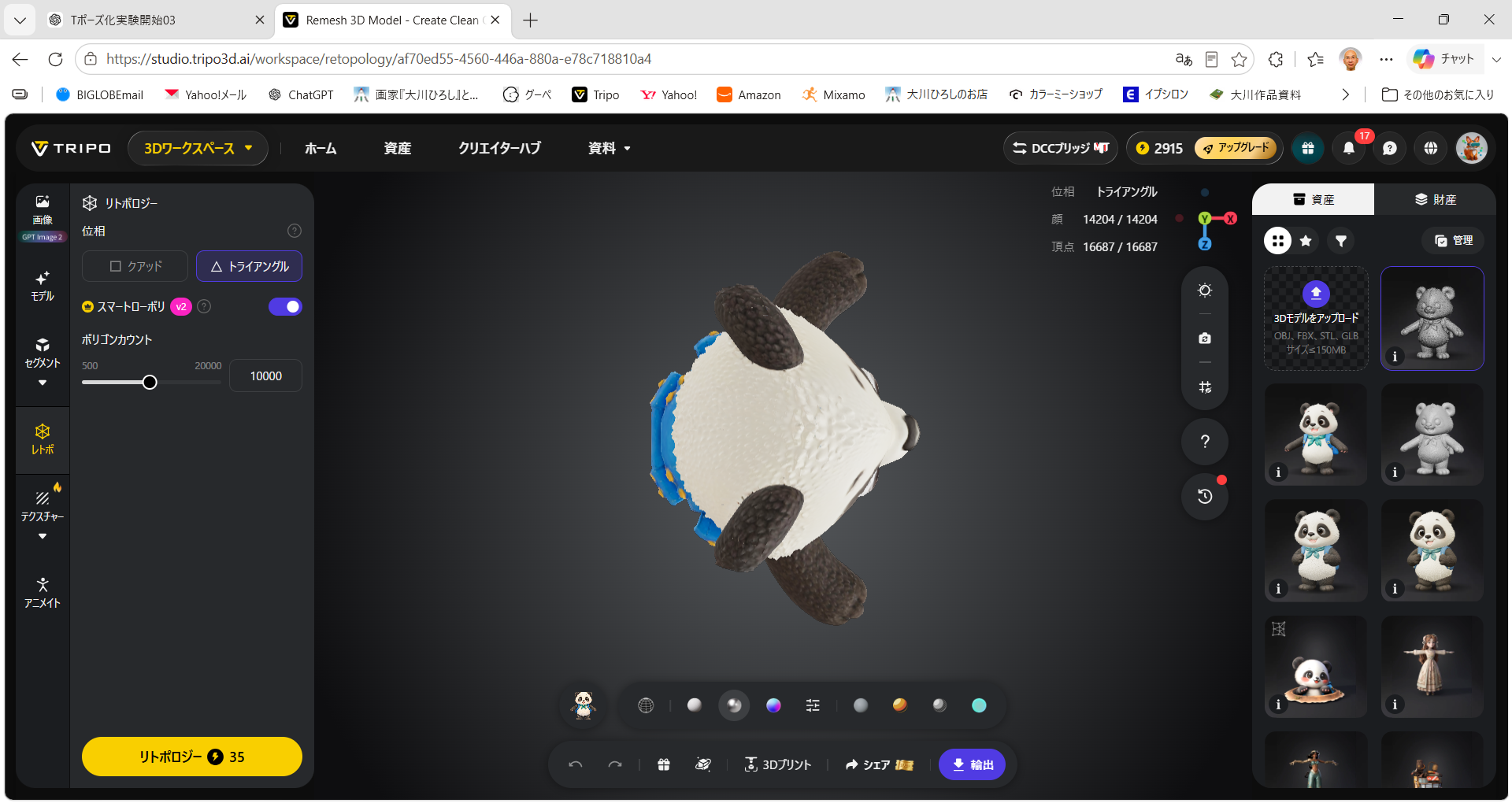1512x803 pixels.
Task: Open the asset filter funnel icon
Action: pyautogui.click(x=1341, y=241)
